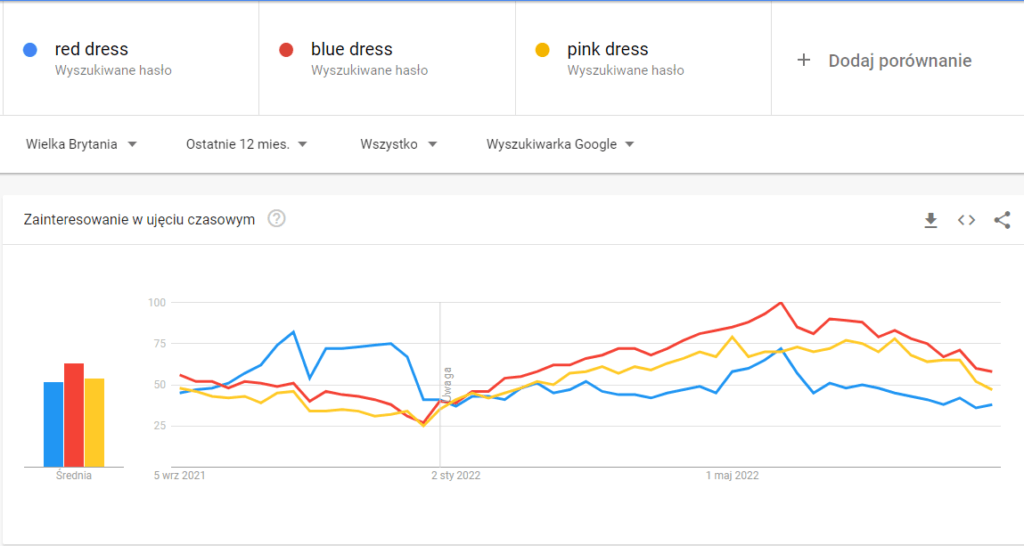Viewport: 1024px width, 546px height.
Task: Open the help question mark icon
Action: point(277,219)
